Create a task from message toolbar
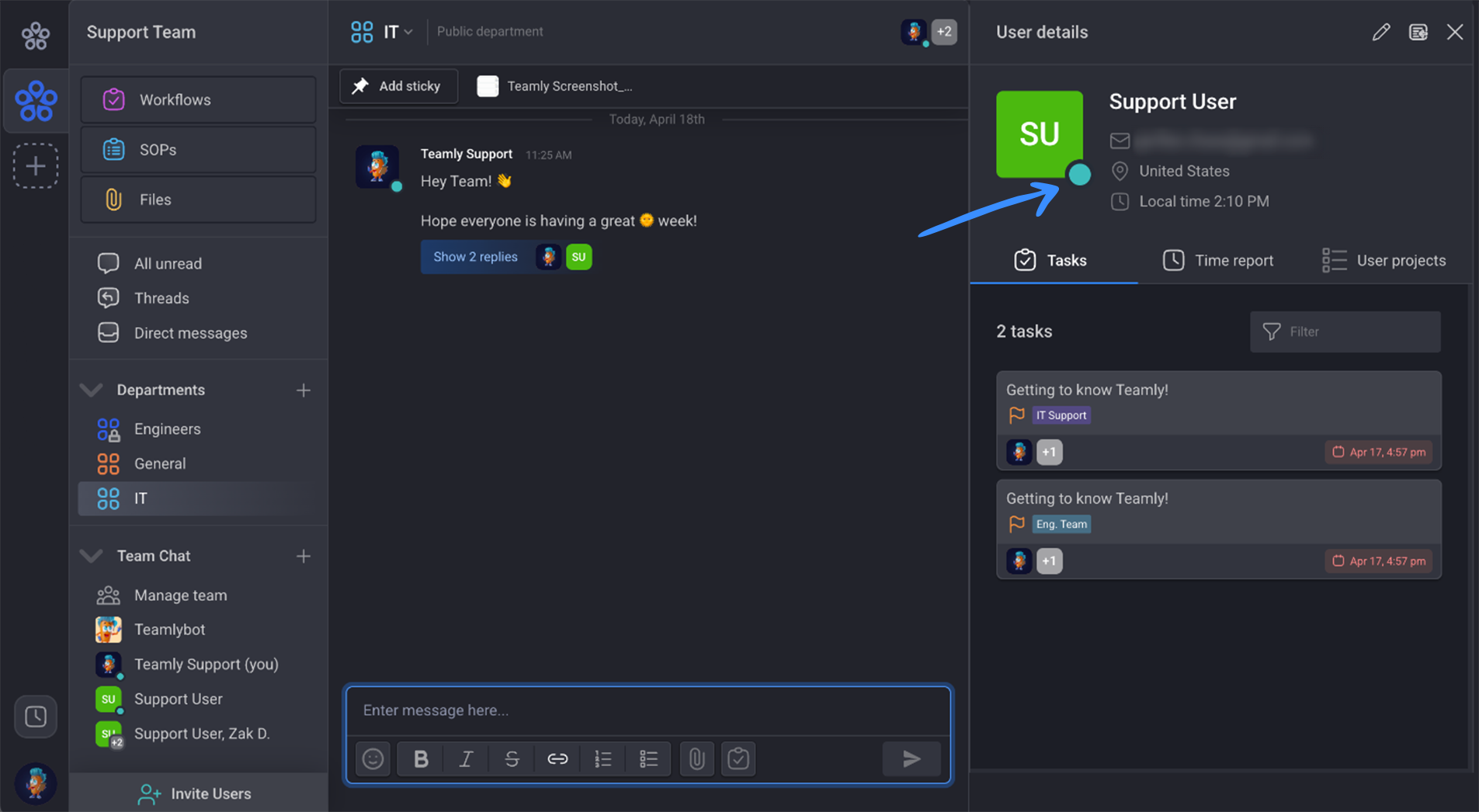Image resolution: width=1479 pixels, height=812 pixels. 738,758
